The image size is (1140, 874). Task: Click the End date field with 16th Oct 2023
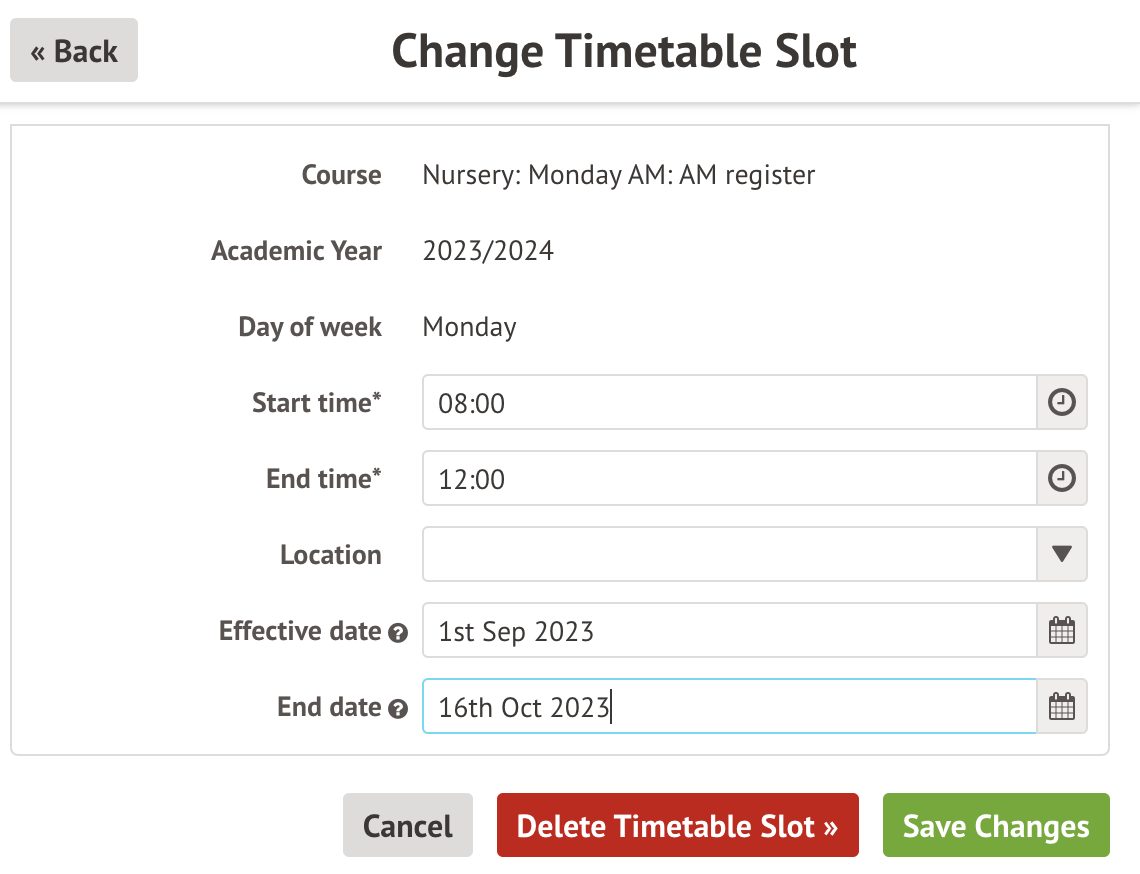pyautogui.click(x=728, y=707)
